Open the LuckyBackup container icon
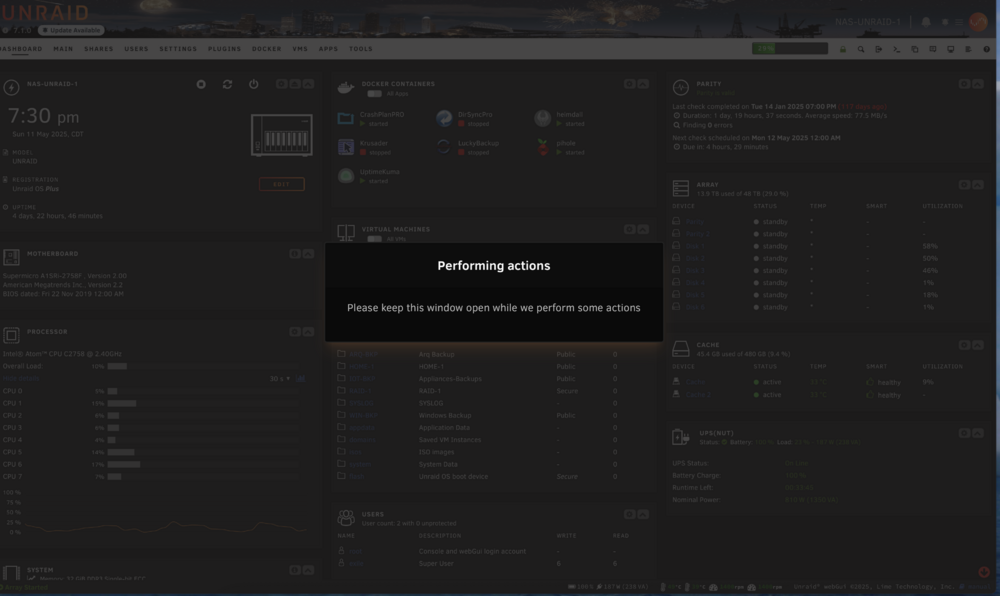 point(444,147)
